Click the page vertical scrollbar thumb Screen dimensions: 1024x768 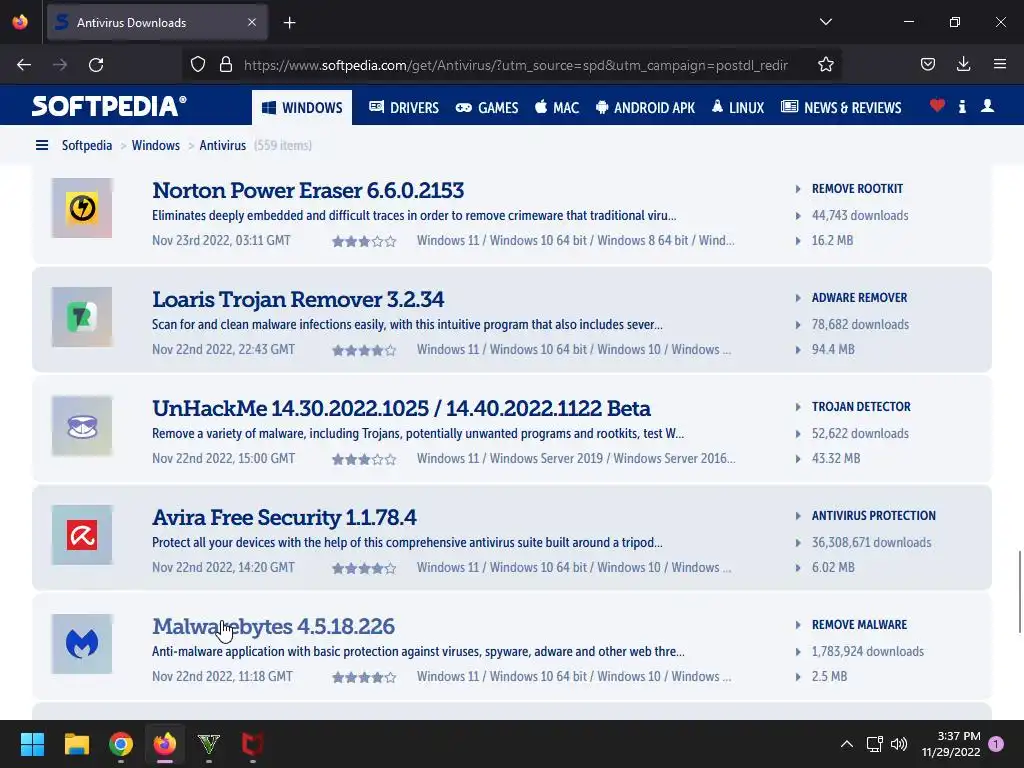pos(1019,592)
